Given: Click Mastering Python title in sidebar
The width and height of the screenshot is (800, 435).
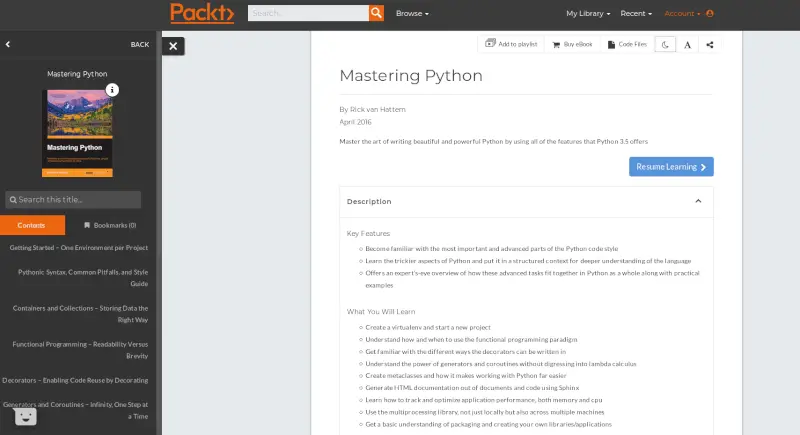Looking at the screenshot, I should pos(77,74).
